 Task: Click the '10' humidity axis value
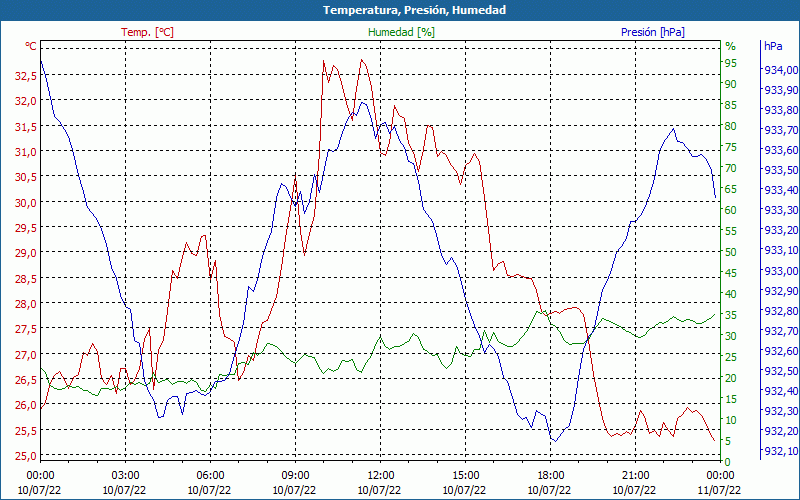731,420
